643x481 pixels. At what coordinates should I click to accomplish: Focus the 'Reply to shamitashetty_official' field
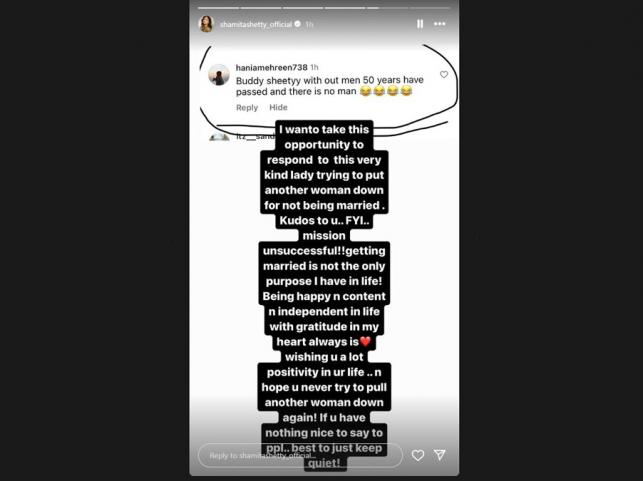pos(300,456)
